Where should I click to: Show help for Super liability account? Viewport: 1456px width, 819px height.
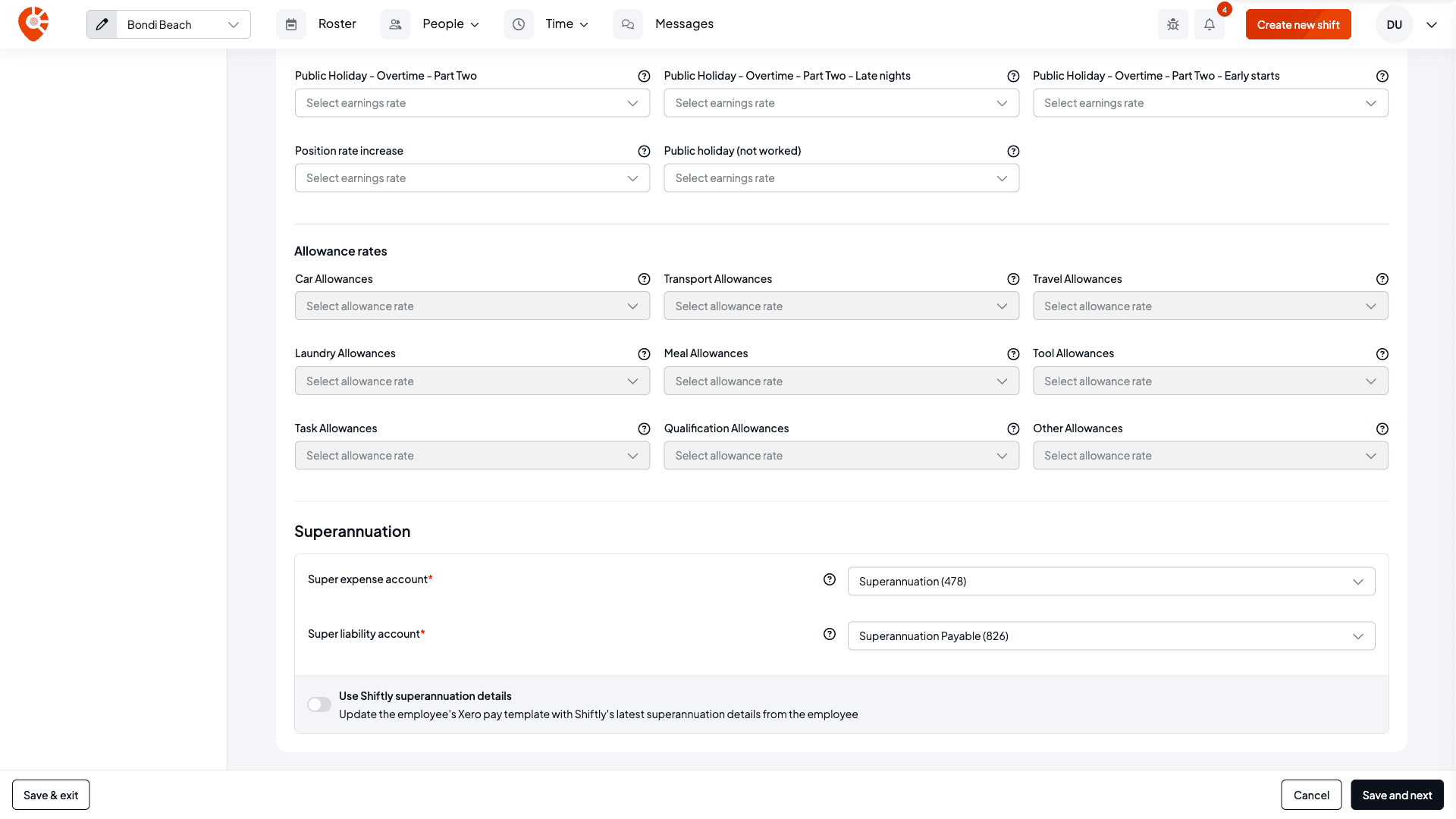pos(830,634)
